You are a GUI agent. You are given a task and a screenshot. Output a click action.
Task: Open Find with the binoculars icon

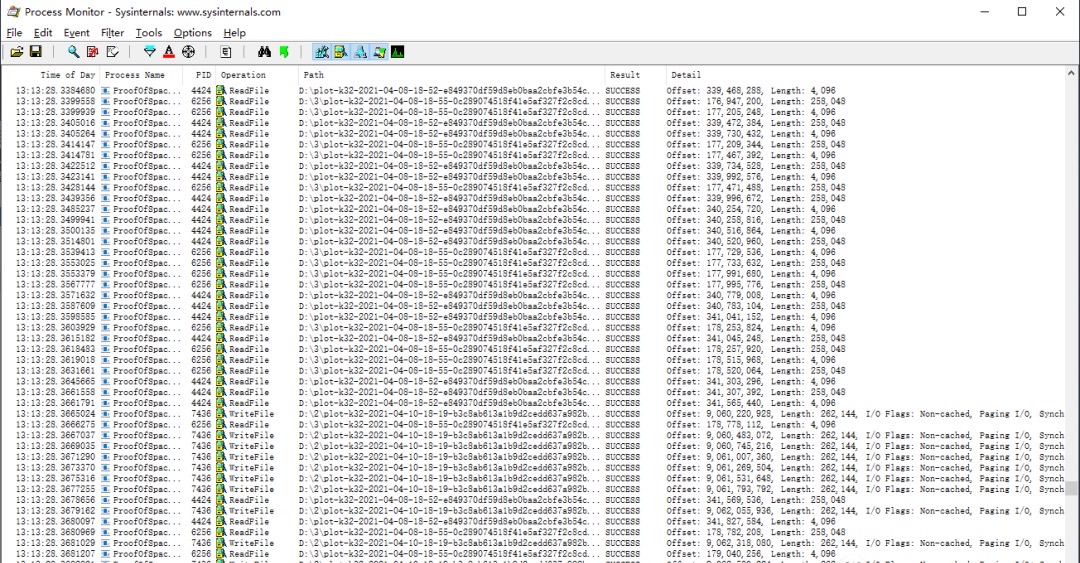click(x=264, y=52)
